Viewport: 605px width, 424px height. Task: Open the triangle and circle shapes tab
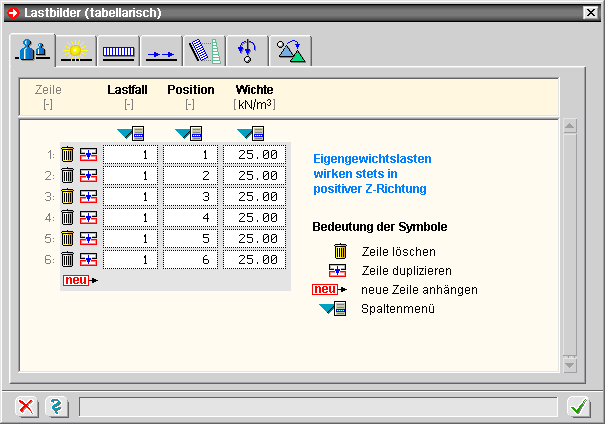coord(291,49)
